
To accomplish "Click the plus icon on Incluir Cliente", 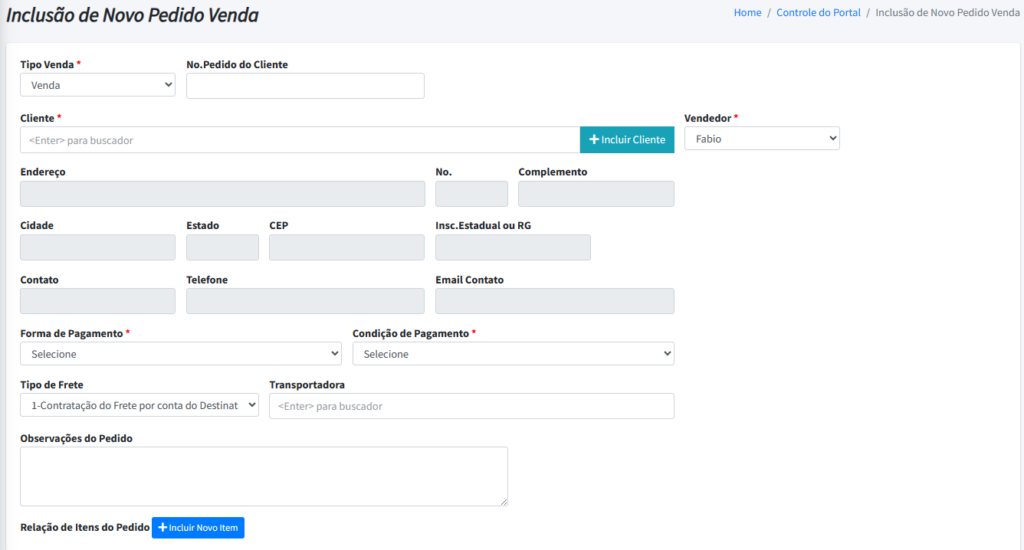I will pyautogui.click(x=594, y=140).
